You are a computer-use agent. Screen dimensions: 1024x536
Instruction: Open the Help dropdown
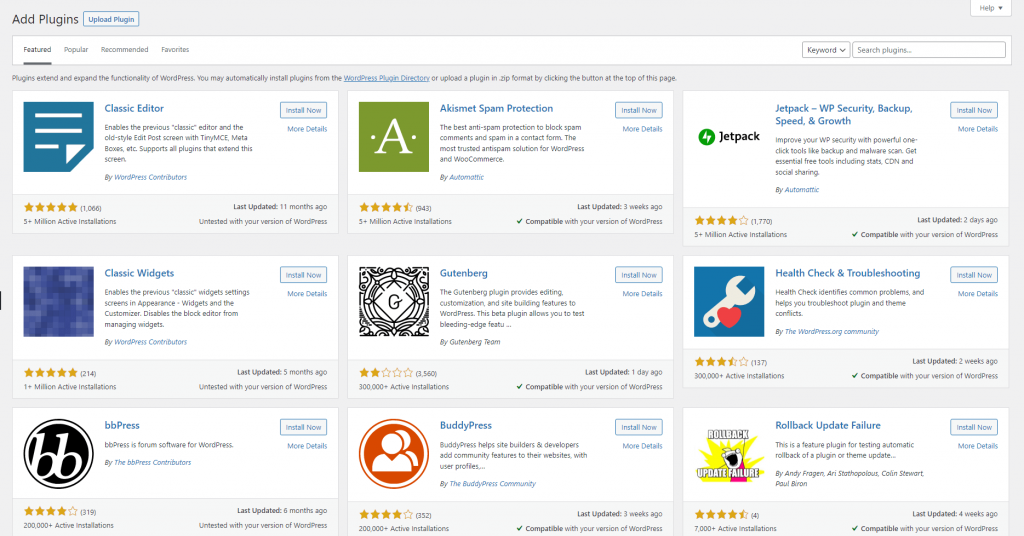pos(991,8)
